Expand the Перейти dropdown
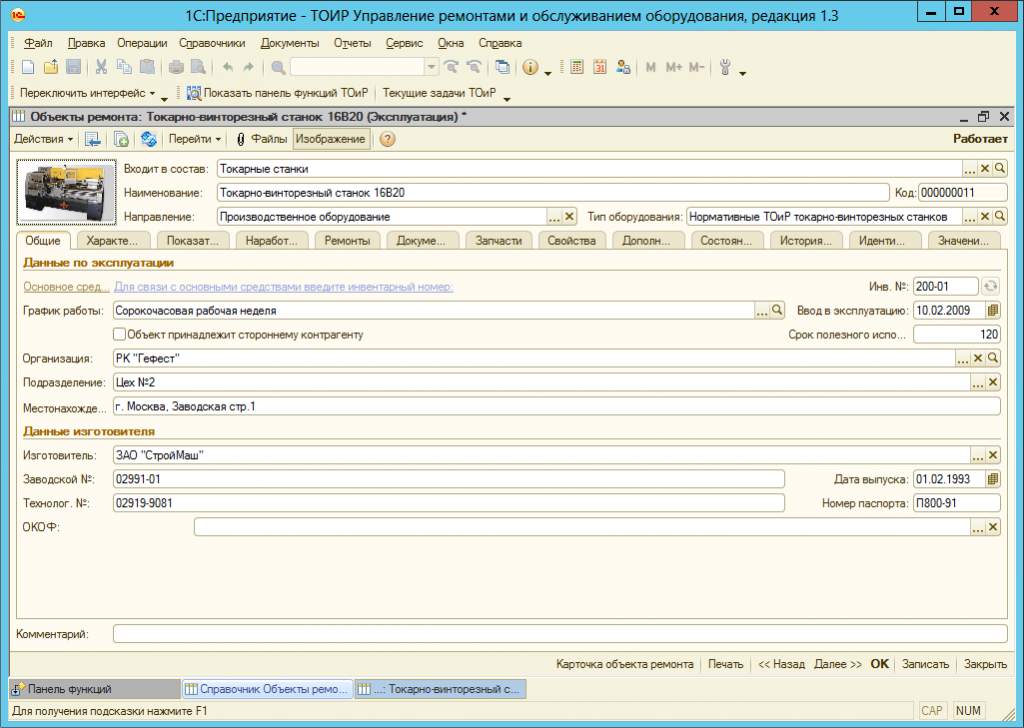The height and width of the screenshot is (728, 1024). coord(195,139)
